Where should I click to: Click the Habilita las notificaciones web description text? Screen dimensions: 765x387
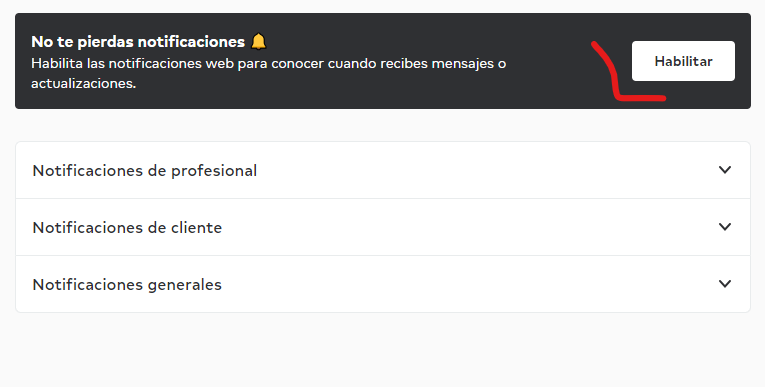(268, 73)
